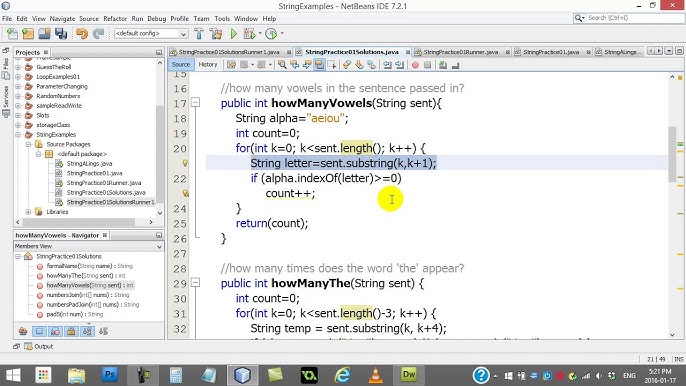686x386 pixels.
Task: Open the Refactor menu
Action: pyautogui.click(x=115, y=18)
